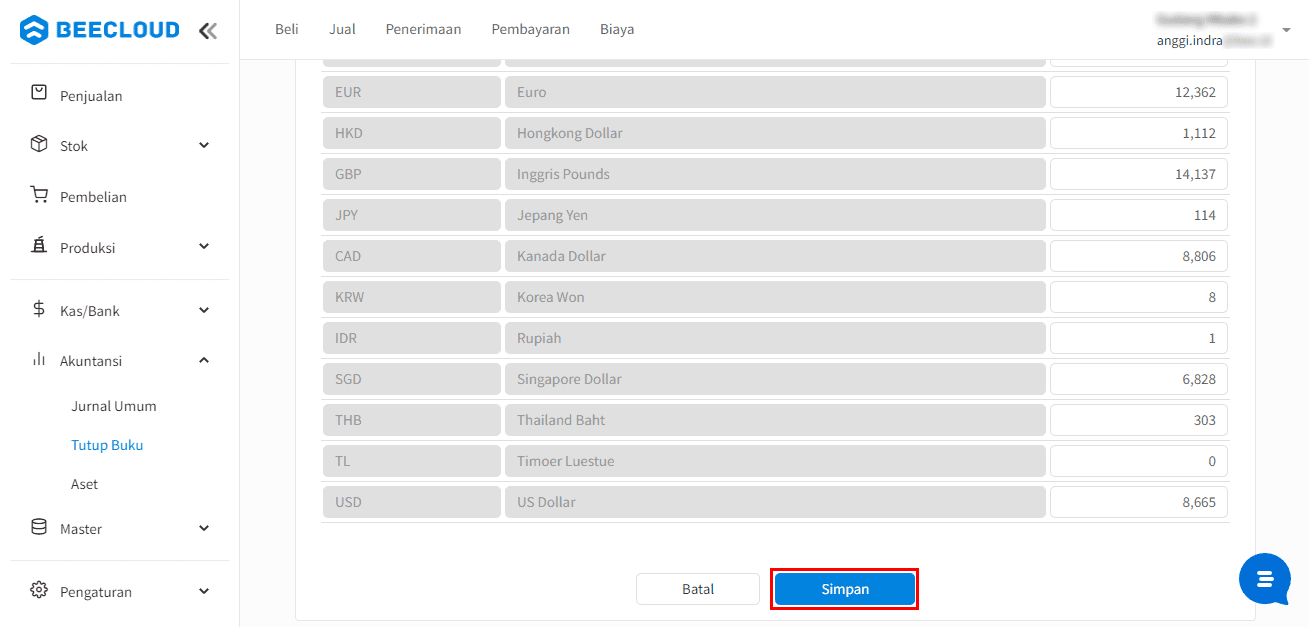Open the Biaya top menu
The width and height of the screenshot is (1309, 627).
(x=617, y=29)
